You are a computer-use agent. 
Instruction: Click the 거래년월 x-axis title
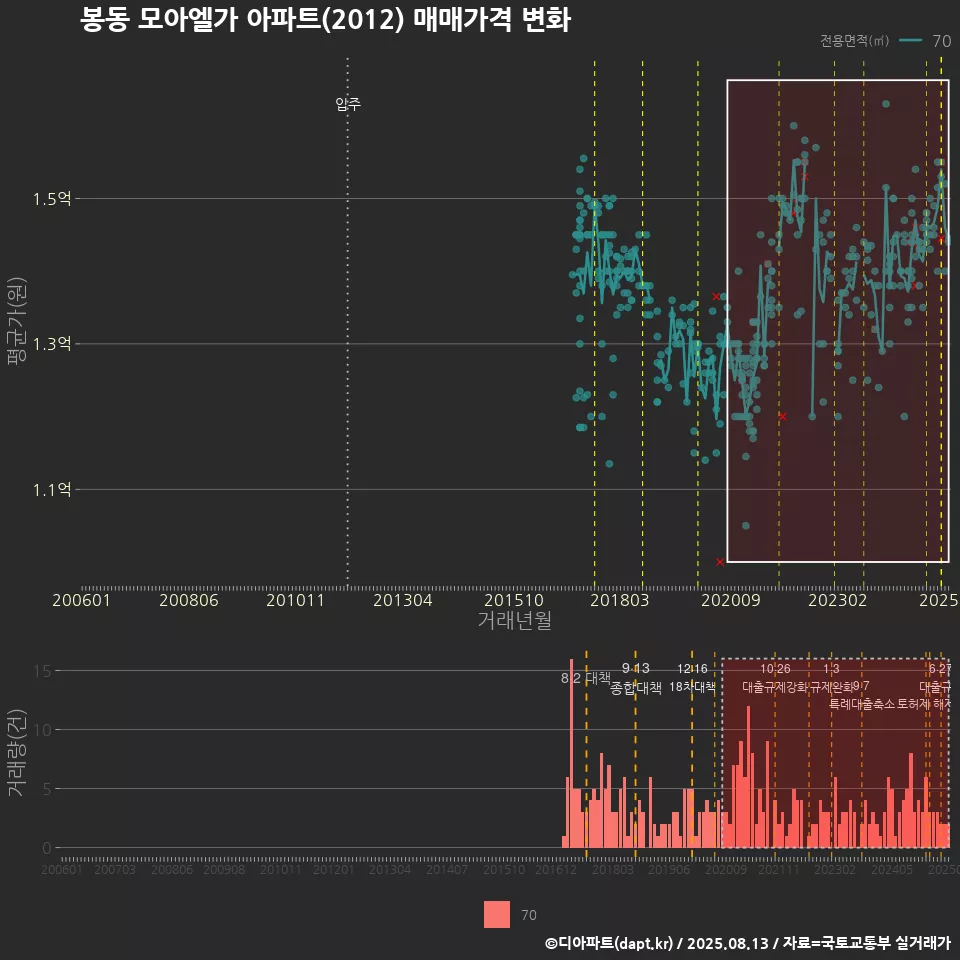[514, 620]
